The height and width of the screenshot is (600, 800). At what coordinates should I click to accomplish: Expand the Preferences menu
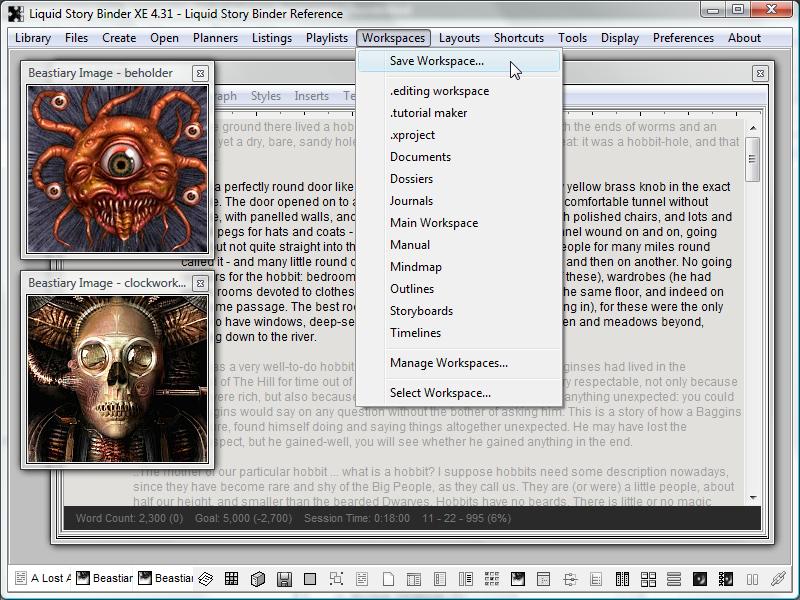683,38
